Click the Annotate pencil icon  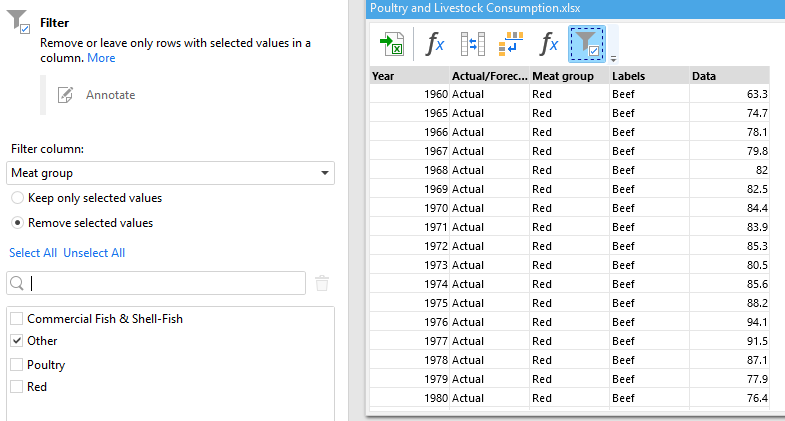point(66,95)
